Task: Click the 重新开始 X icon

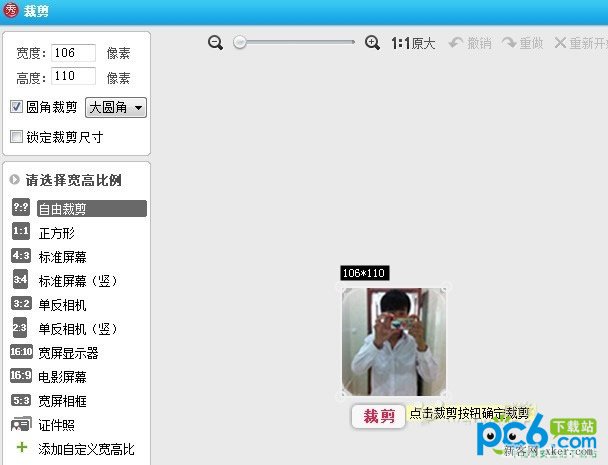Action: 560,43
